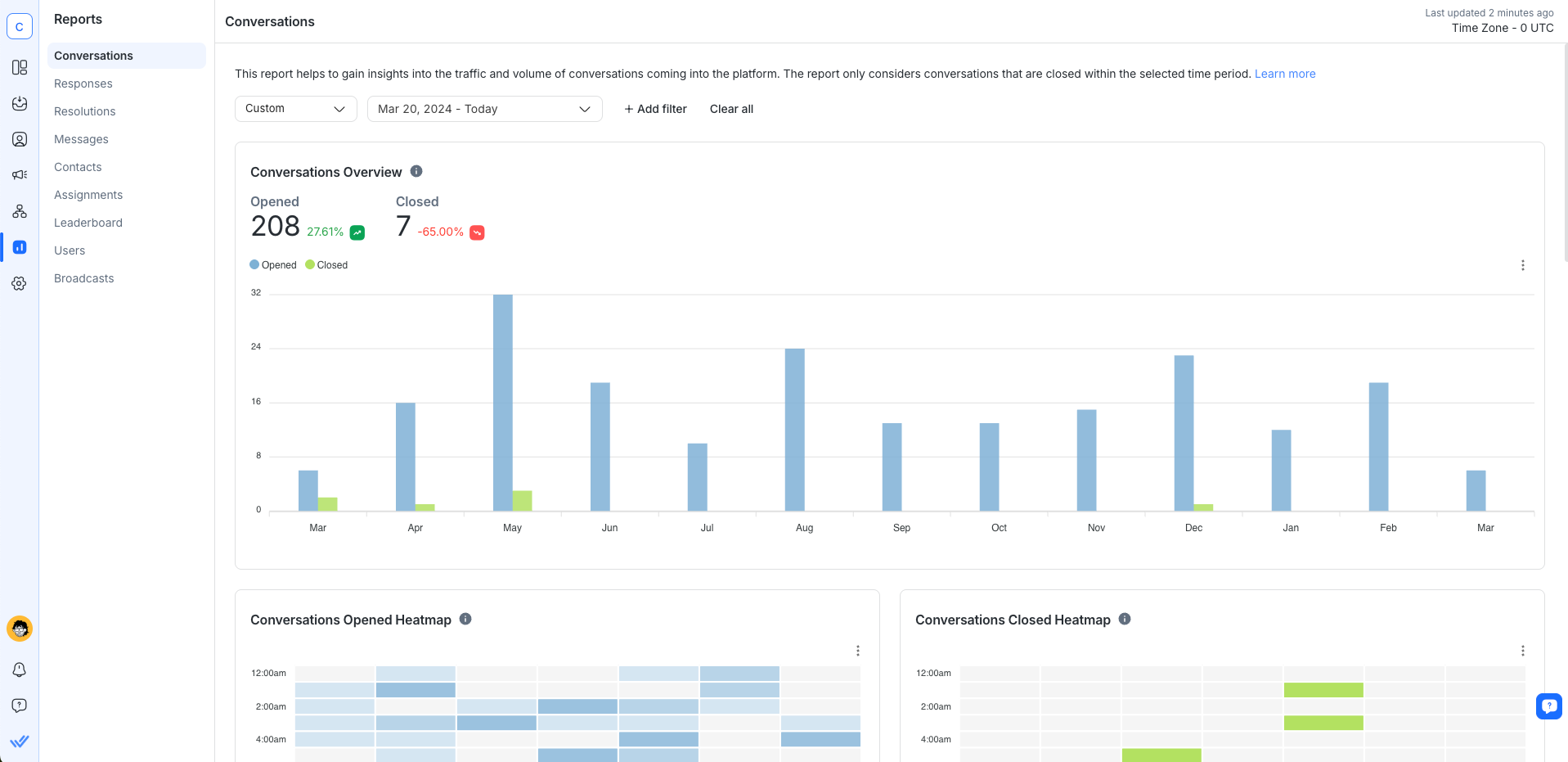Image resolution: width=1568 pixels, height=762 pixels.
Task: Open the Leaderboard report section
Action: pos(88,222)
